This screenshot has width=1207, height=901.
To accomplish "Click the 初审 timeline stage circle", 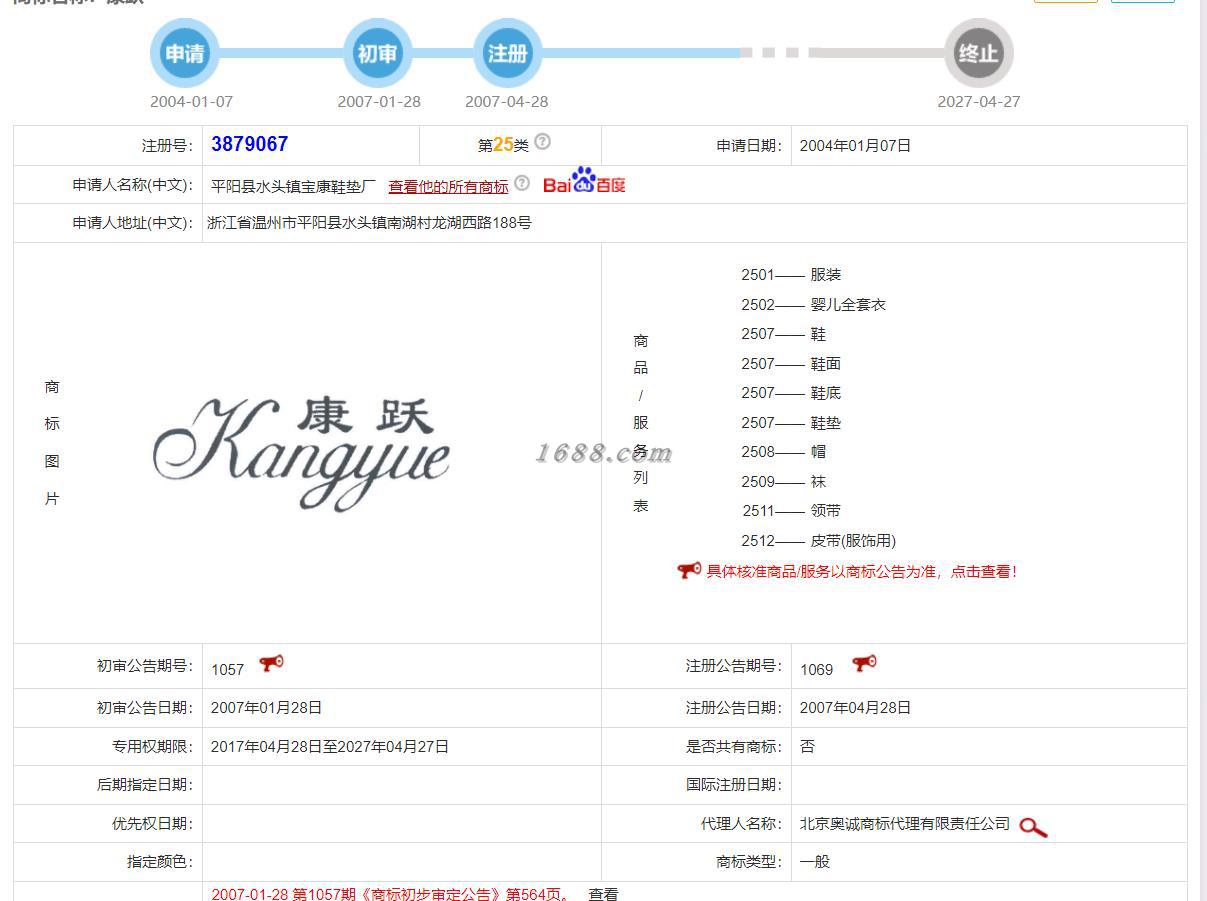I will click(377, 53).
